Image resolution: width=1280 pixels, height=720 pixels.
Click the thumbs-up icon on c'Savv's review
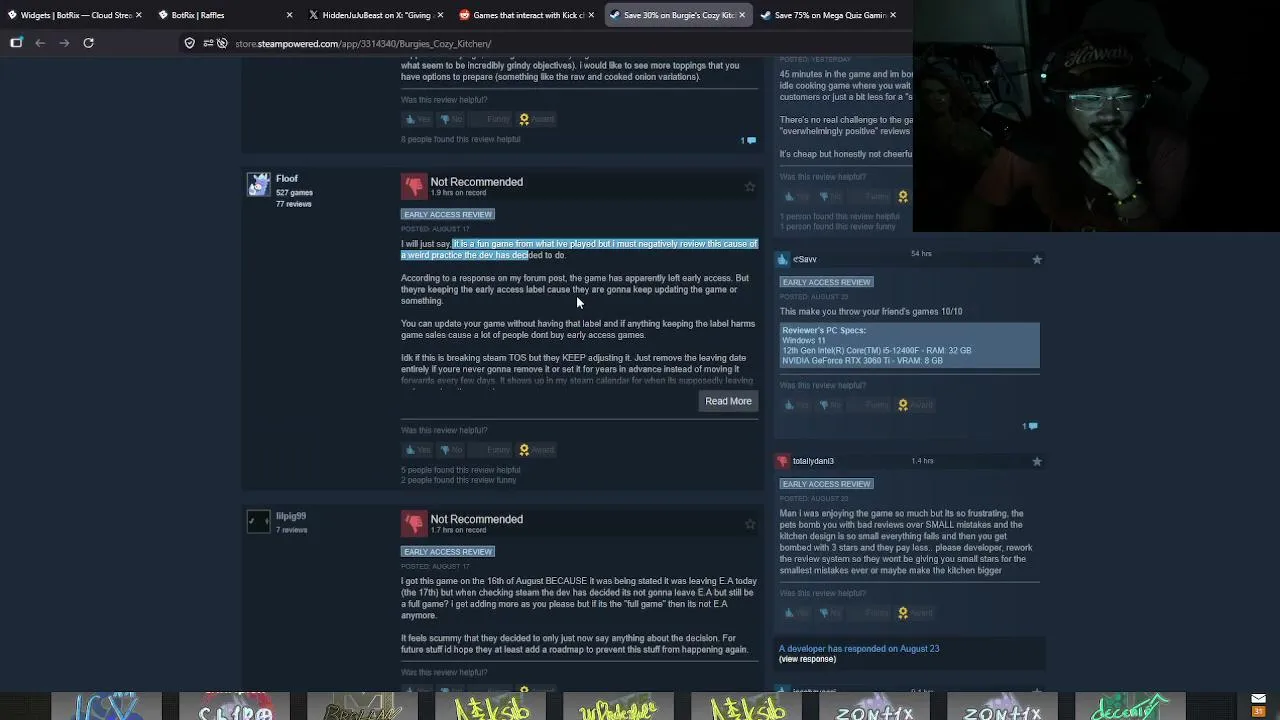click(783, 259)
